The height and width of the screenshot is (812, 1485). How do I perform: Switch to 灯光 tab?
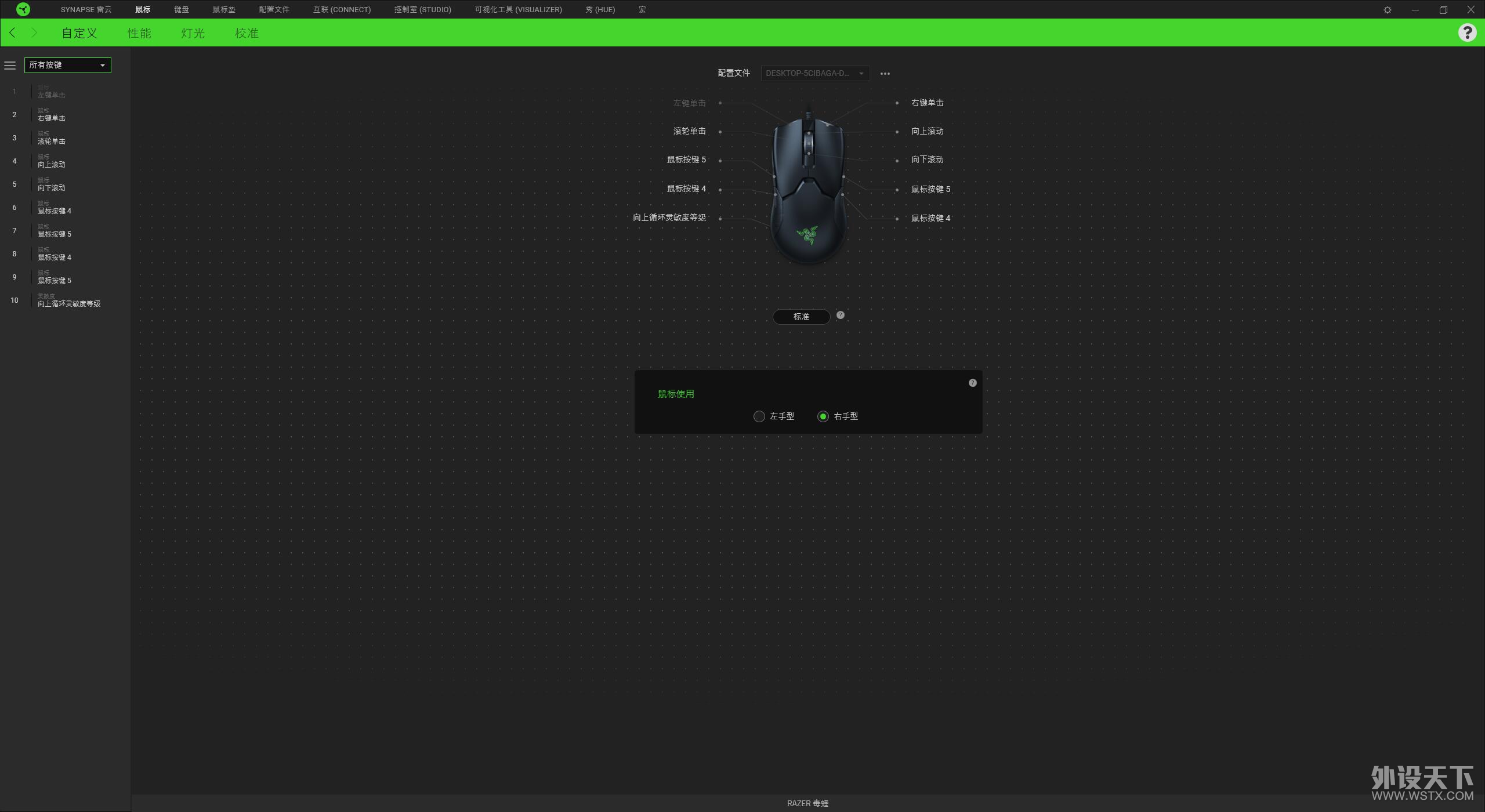click(193, 33)
